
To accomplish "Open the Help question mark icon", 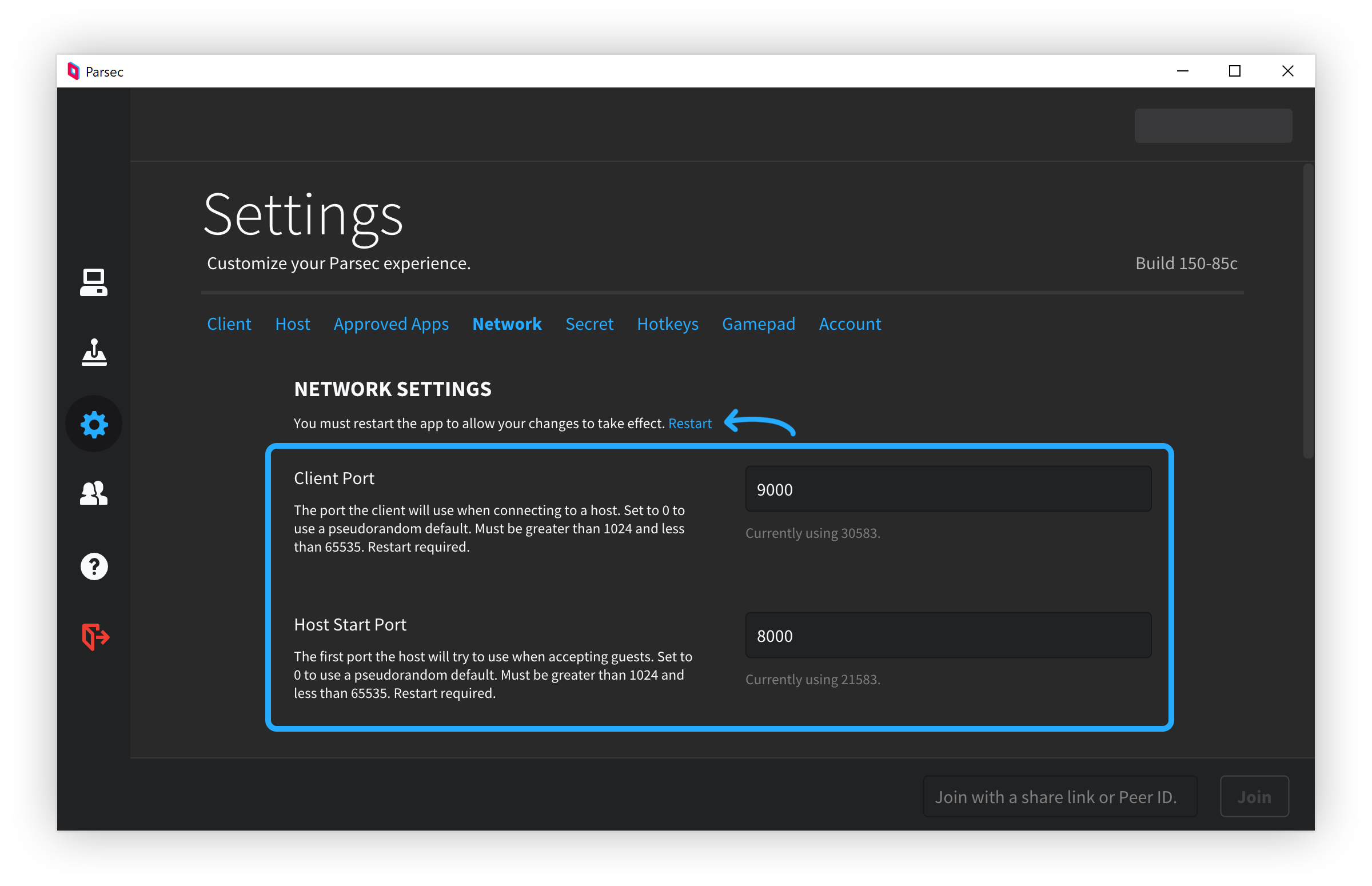I will 94,566.
